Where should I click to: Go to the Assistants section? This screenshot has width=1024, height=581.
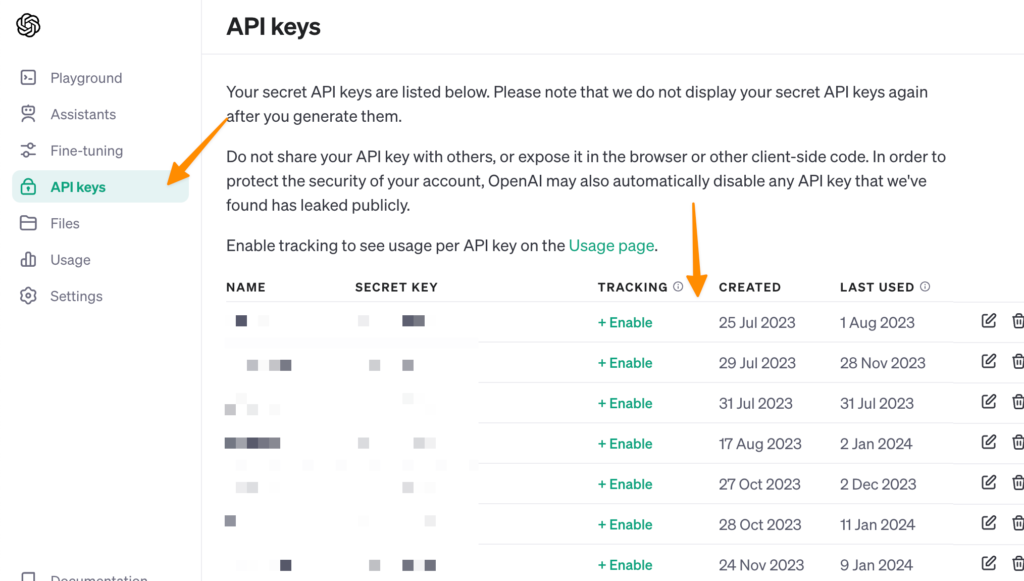pyautogui.click(x=83, y=114)
